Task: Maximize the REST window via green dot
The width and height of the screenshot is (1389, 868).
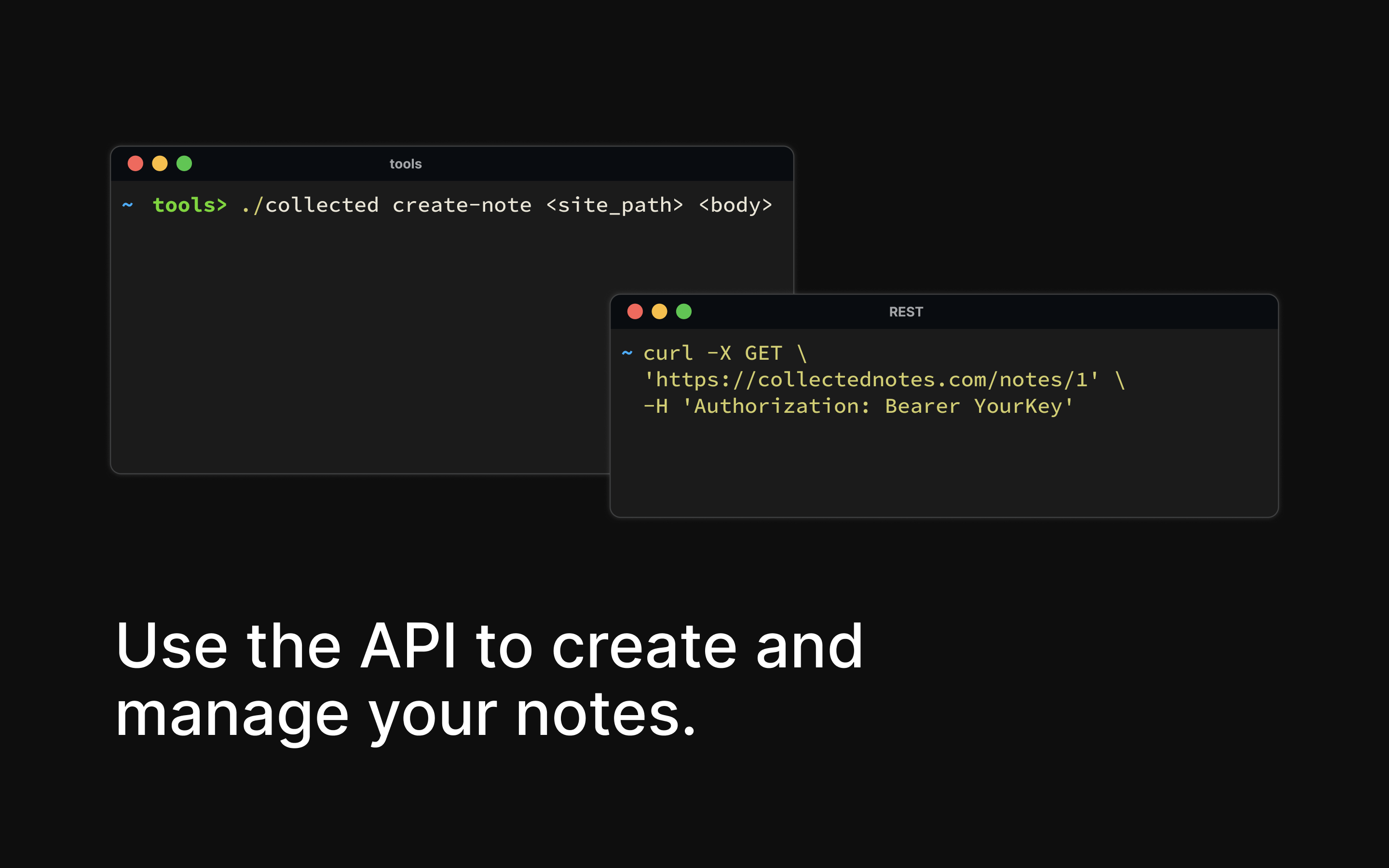Action: click(x=683, y=311)
